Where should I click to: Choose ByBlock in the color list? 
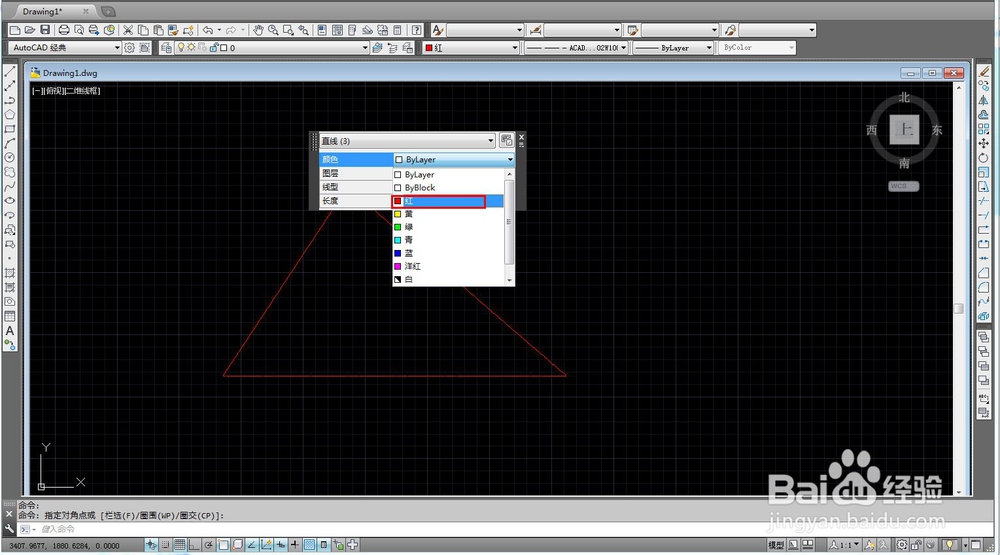pos(448,188)
